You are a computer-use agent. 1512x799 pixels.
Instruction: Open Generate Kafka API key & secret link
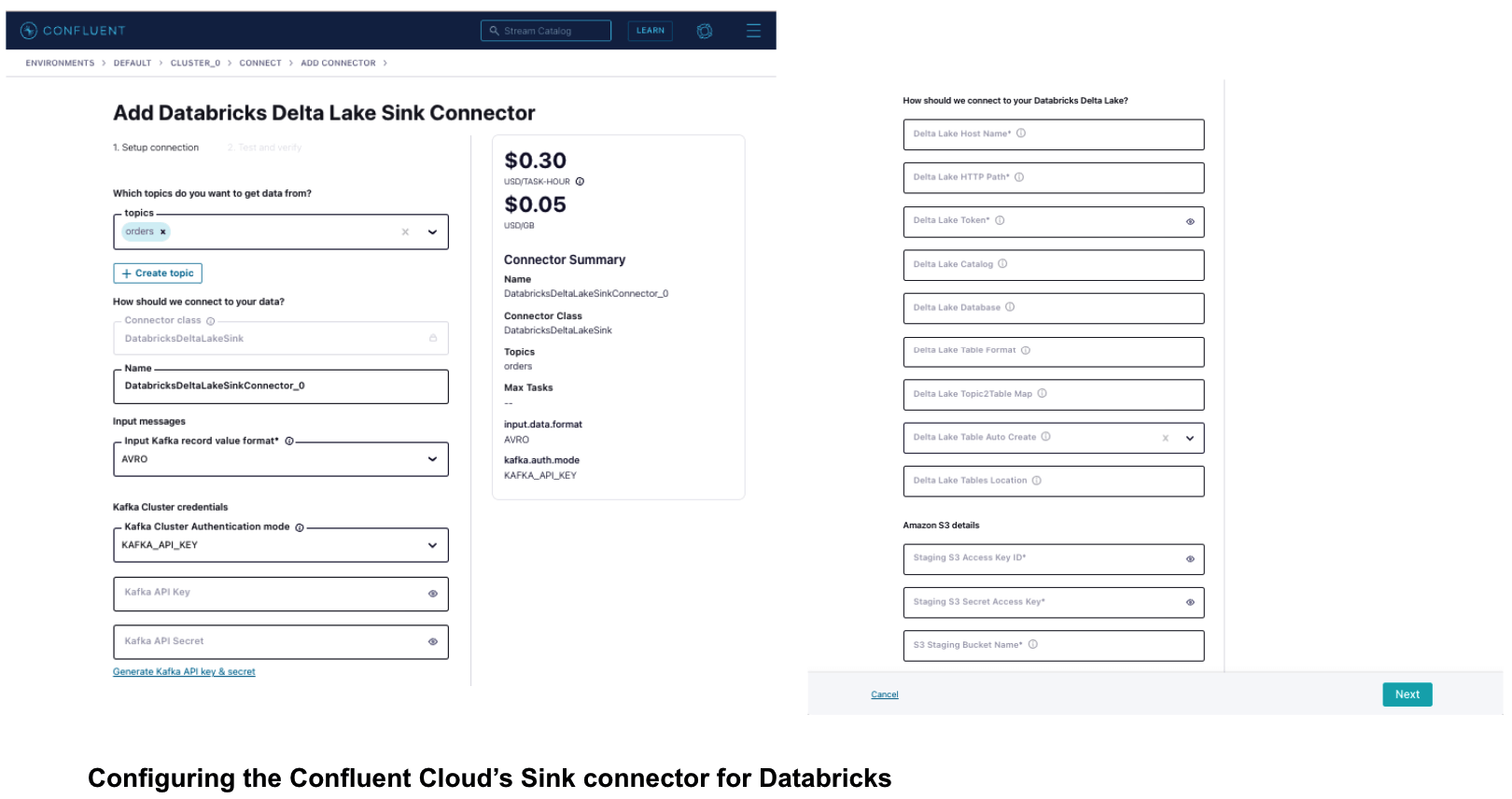coord(184,672)
